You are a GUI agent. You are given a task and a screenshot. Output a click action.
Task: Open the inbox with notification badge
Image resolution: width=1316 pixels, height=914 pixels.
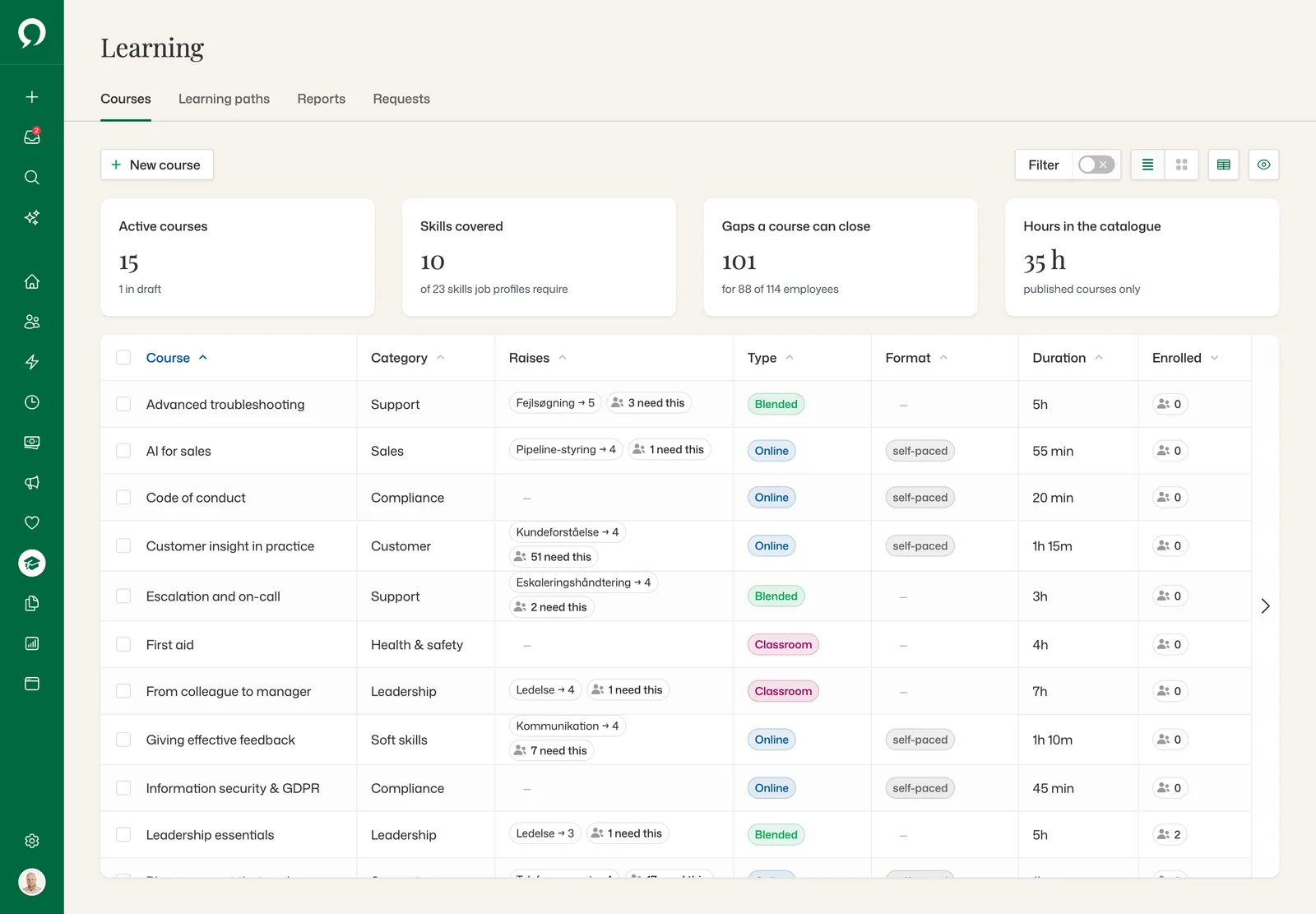32,137
